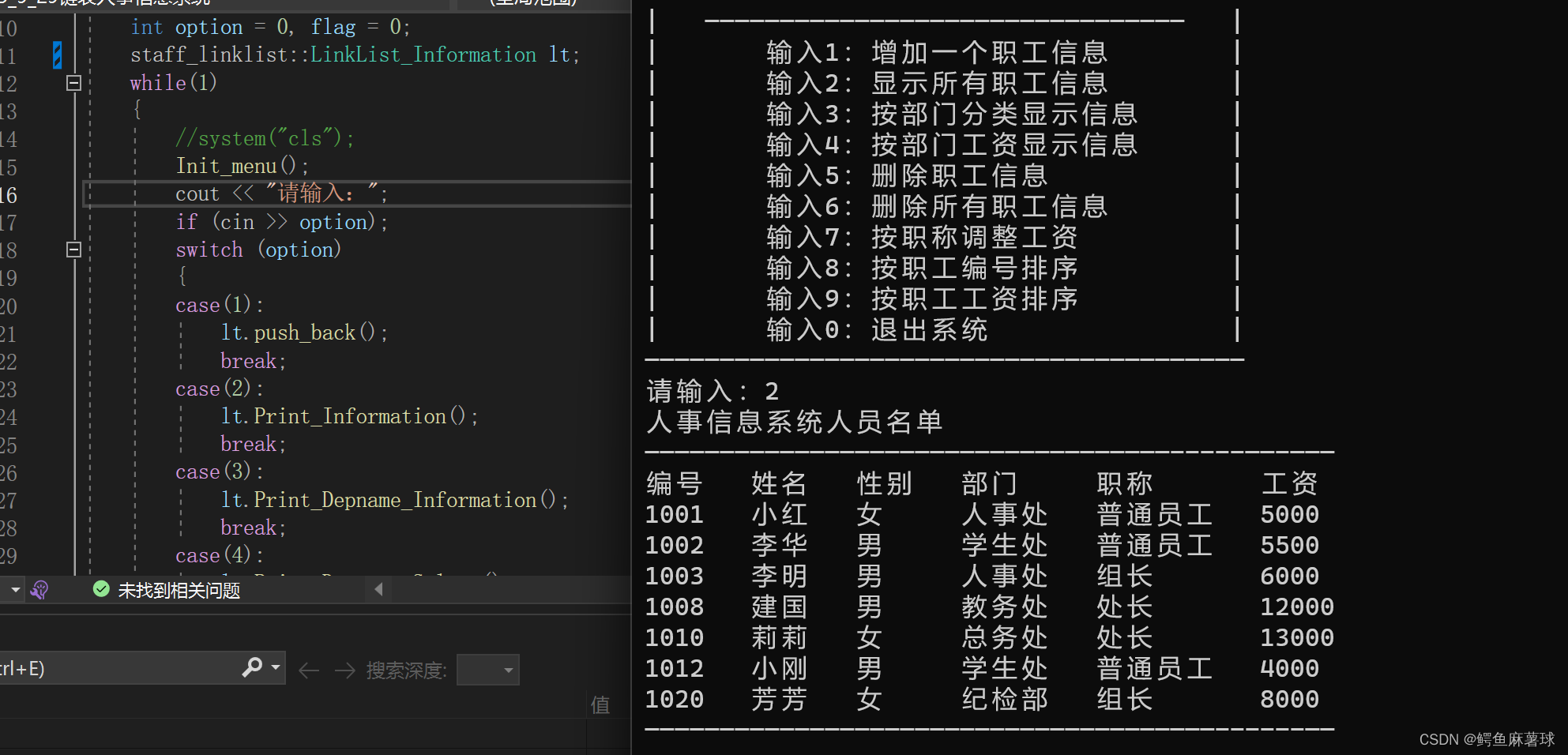1568x755 pixels.
Task: Click lt.Print_Depname_Information(); call
Action: click(394, 500)
